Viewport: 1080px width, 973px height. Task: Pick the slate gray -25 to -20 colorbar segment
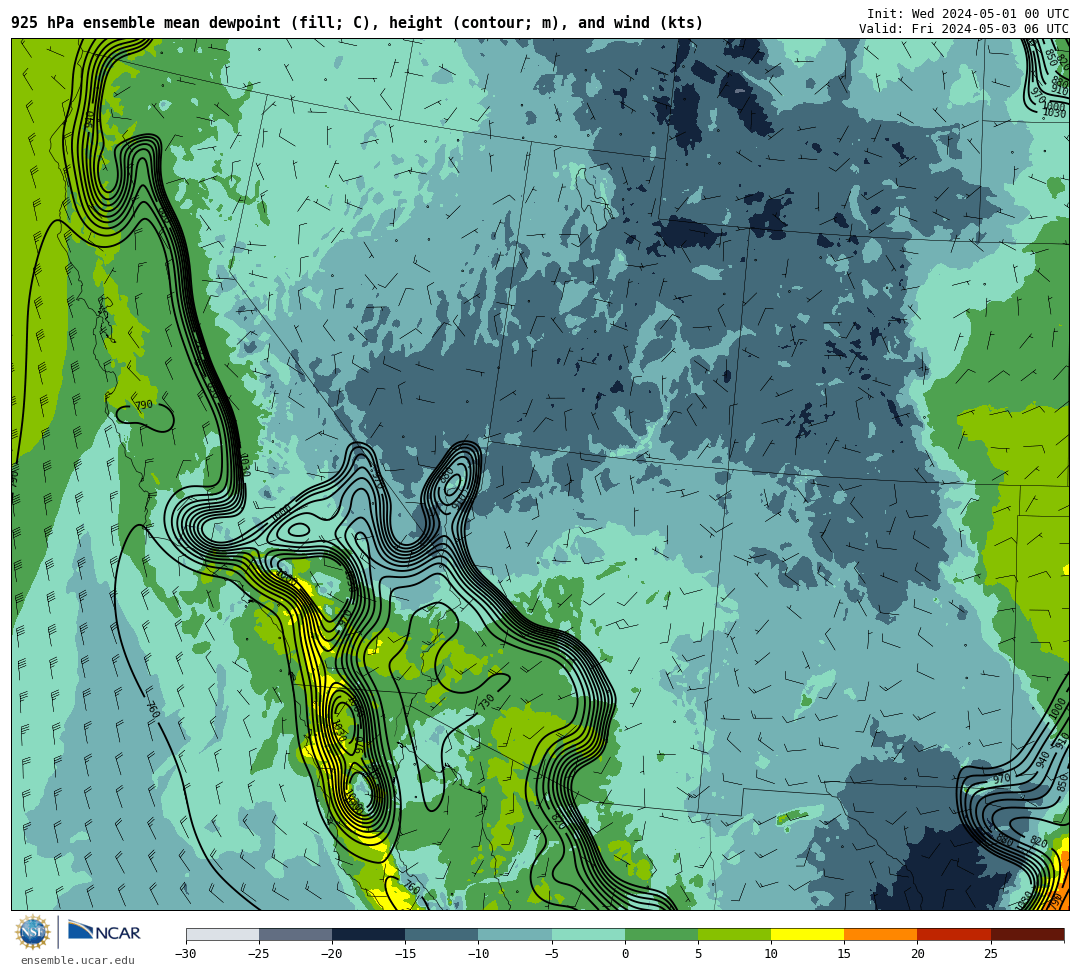pos(295,934)
